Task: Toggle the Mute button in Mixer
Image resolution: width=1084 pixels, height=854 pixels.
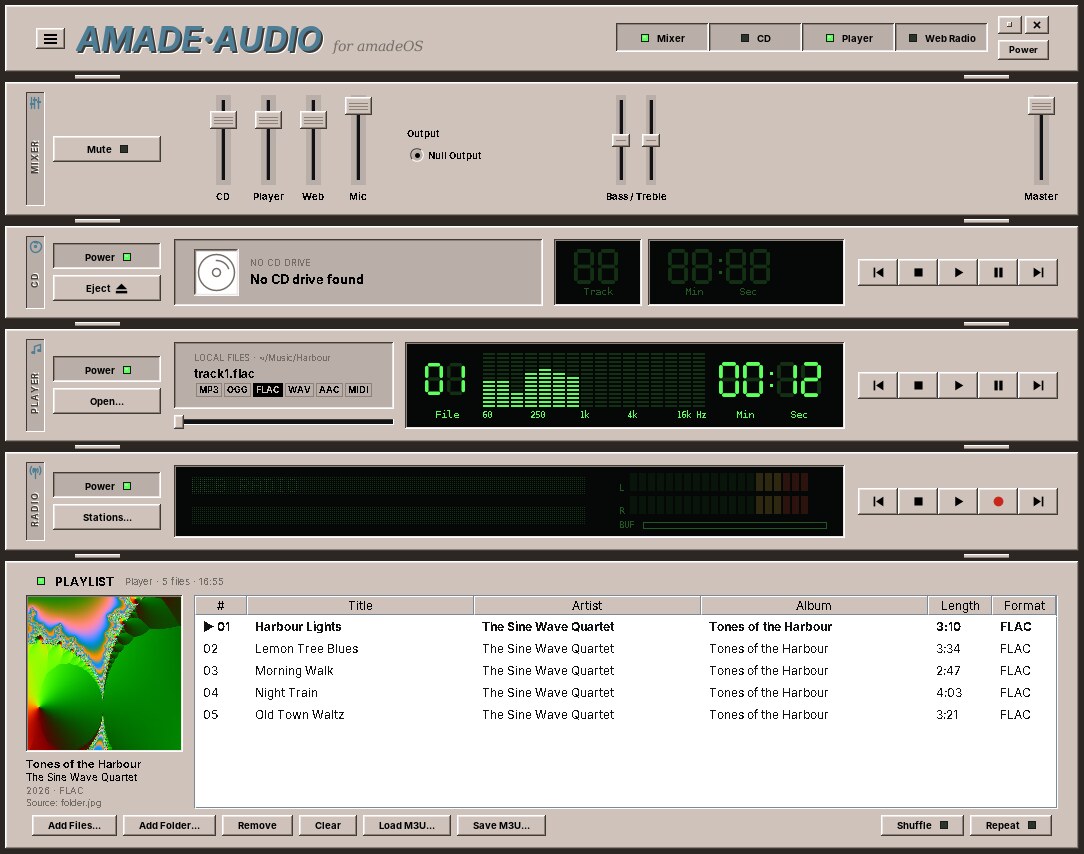Action: (x=106, y=149)
